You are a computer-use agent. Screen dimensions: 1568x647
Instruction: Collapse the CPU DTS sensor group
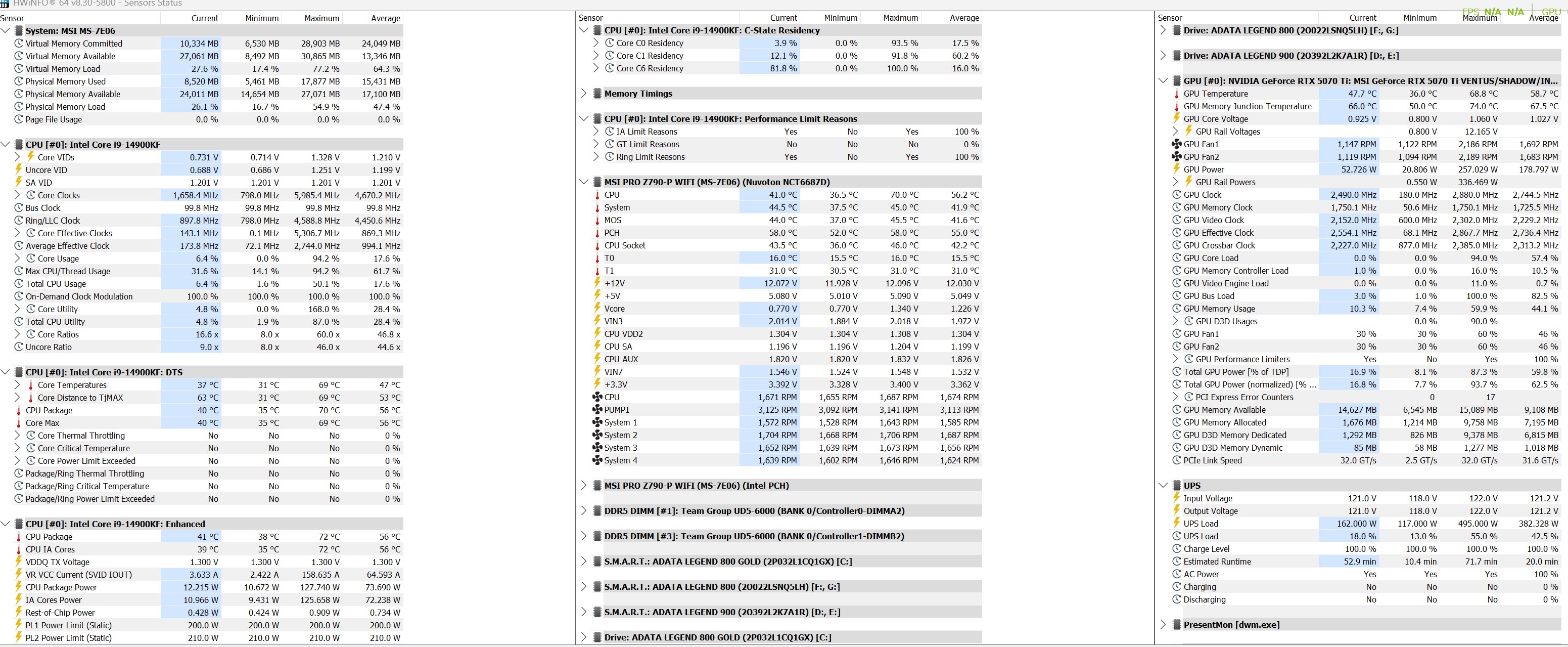pos(6,372)
